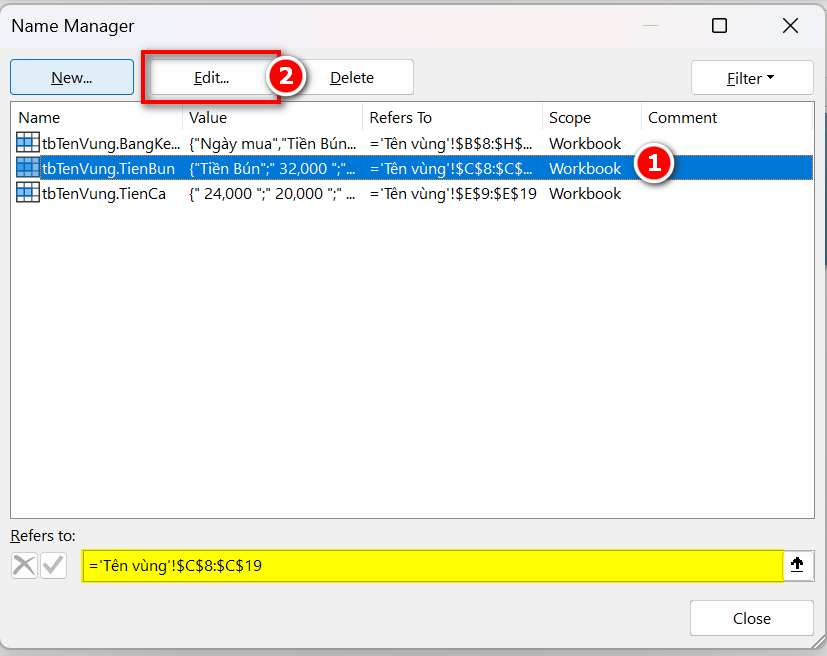
Task: Close the dialog using title bar X
Action: (790, 26)
